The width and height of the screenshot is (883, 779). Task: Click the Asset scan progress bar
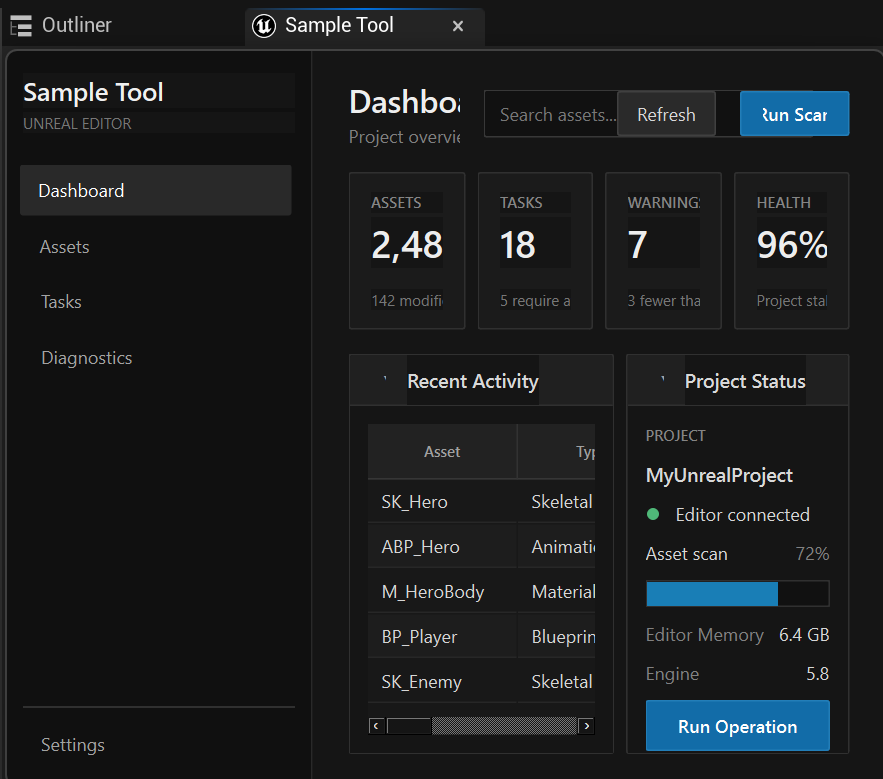click(x=738, y=594)
